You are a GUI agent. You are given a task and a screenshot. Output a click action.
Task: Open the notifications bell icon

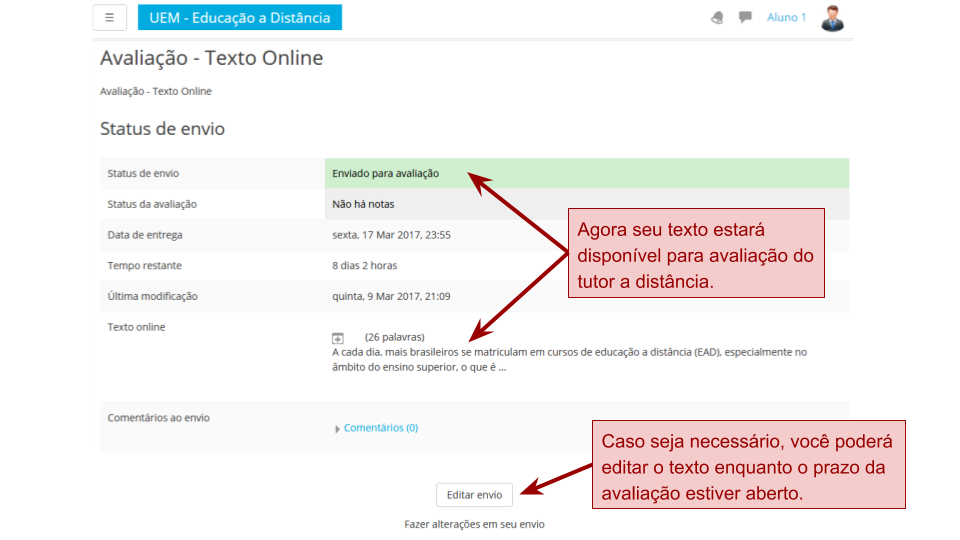717,17
